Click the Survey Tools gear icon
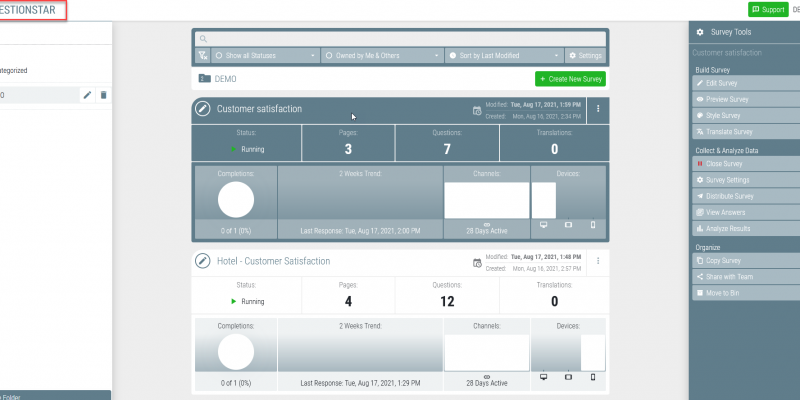The width and height of the screenshot is (800, 400). [699, 33]
